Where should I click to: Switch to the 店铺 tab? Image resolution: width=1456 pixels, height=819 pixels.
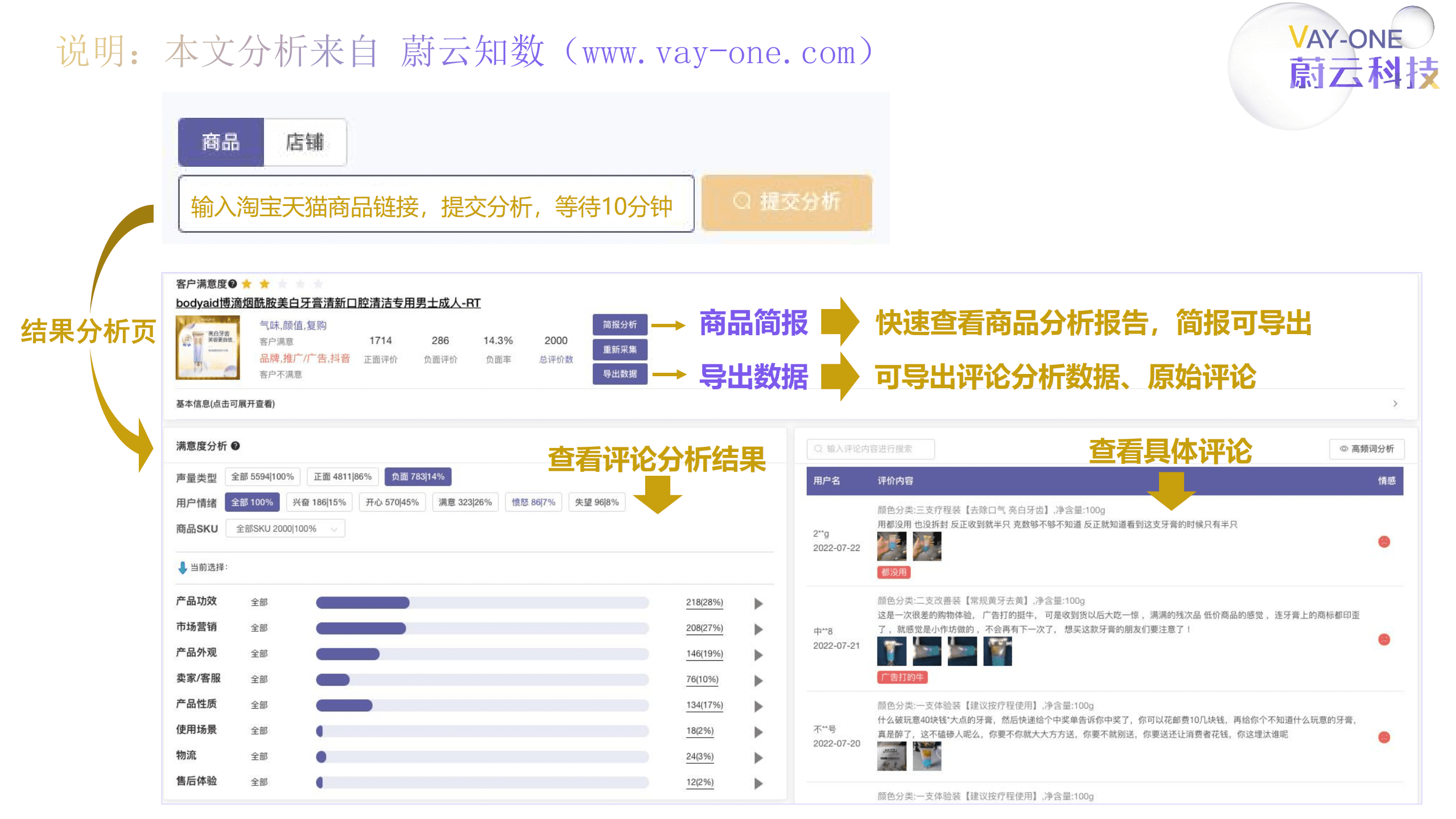[305, 143]
